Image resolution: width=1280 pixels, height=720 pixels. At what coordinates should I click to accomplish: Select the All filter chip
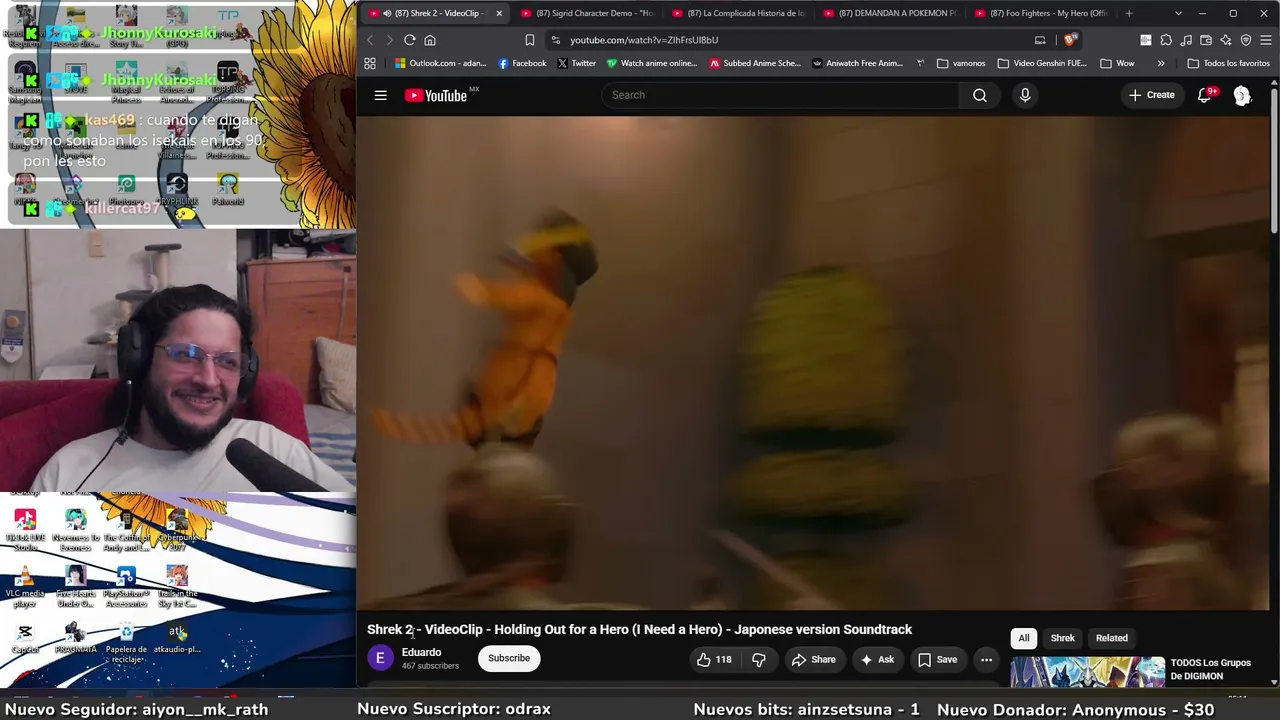coord(1024,638)
